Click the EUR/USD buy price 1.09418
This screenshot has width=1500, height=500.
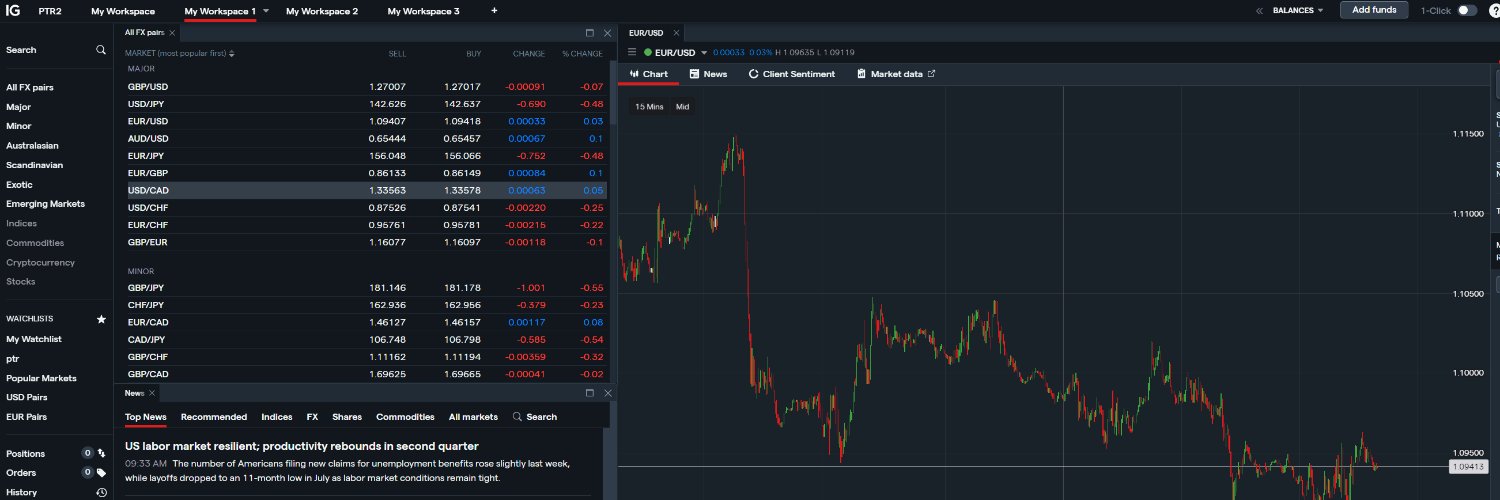[462, 121]
